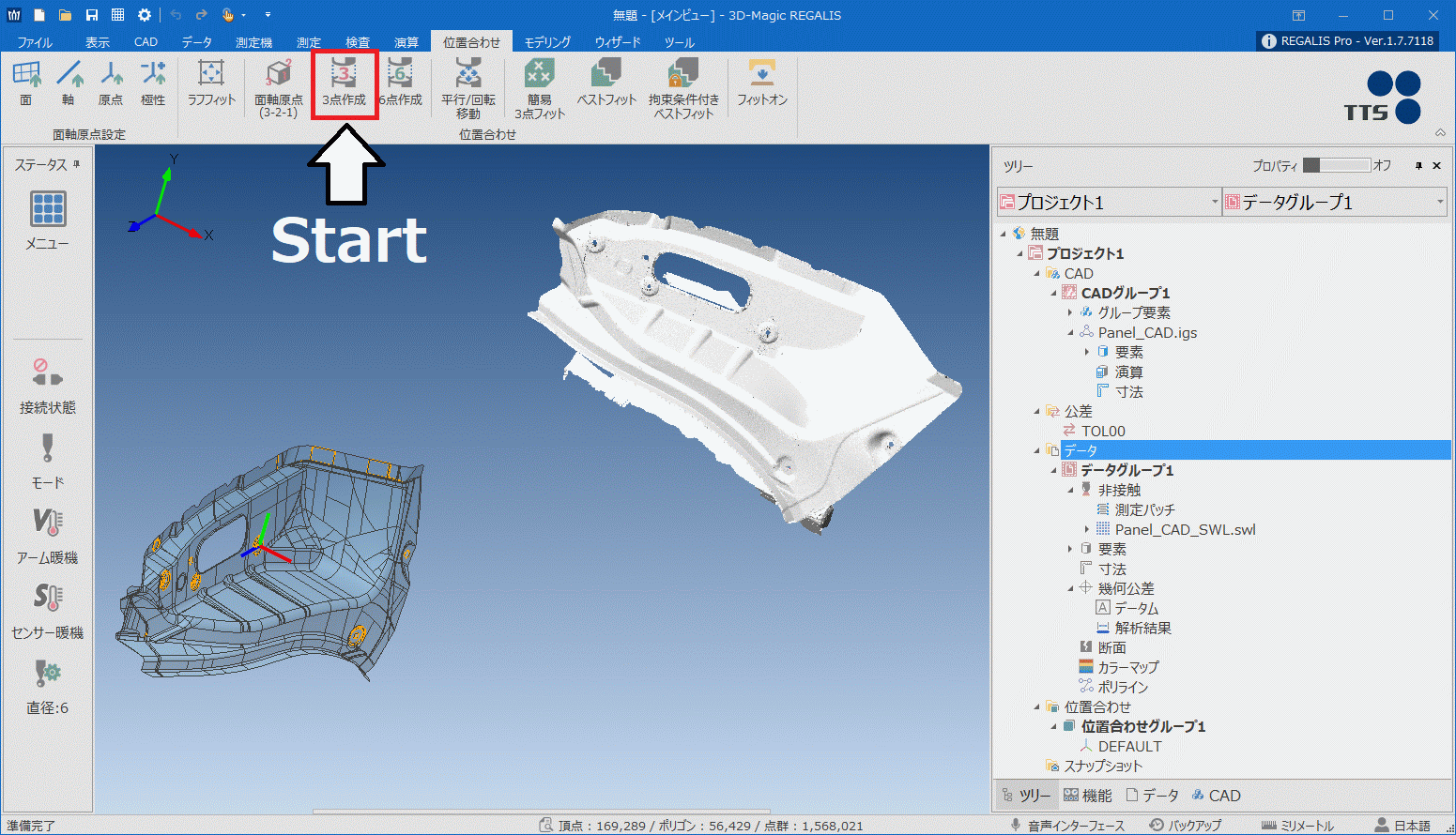Image resolution: width=1456 pixels, height=835 pixels.
Task: Pin the ツリー panel
Action: tap(1418, 166)
